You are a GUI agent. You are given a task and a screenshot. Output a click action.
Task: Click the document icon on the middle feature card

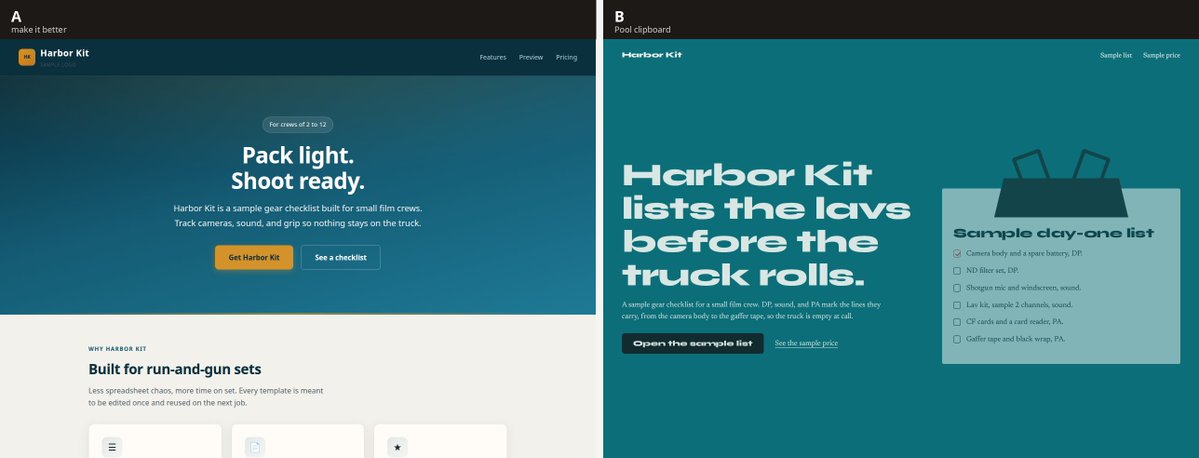click(255, 447)
